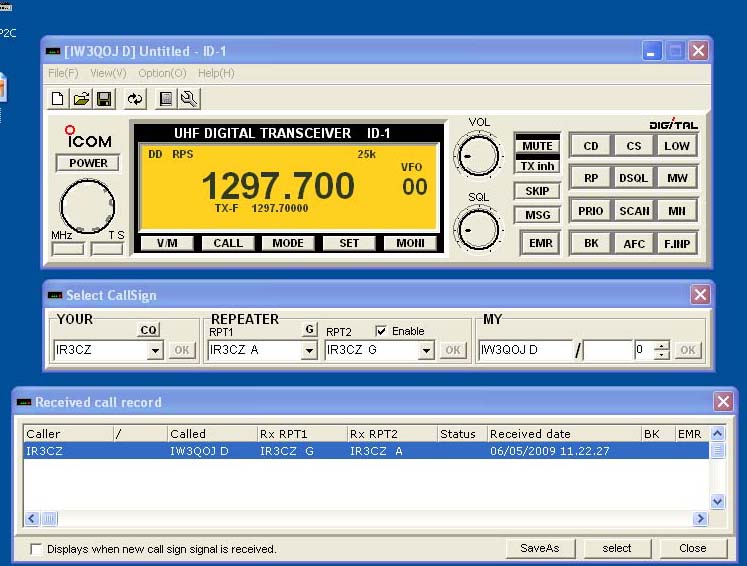Click the SCAN button
The image size is (747, 566).
point(634,211)
